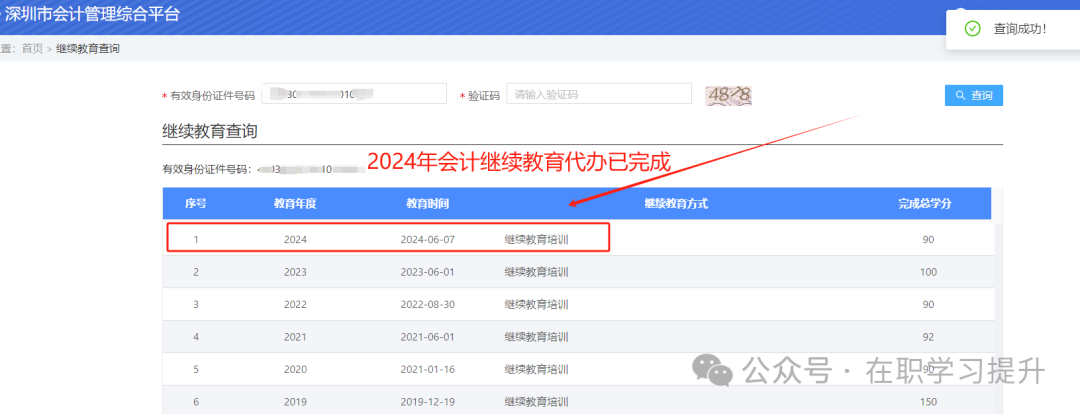Select the date 2019-12-19 cell
The height and width of the screenshot is (414, 1080).
pyautogui.click(x=428, y=402)
